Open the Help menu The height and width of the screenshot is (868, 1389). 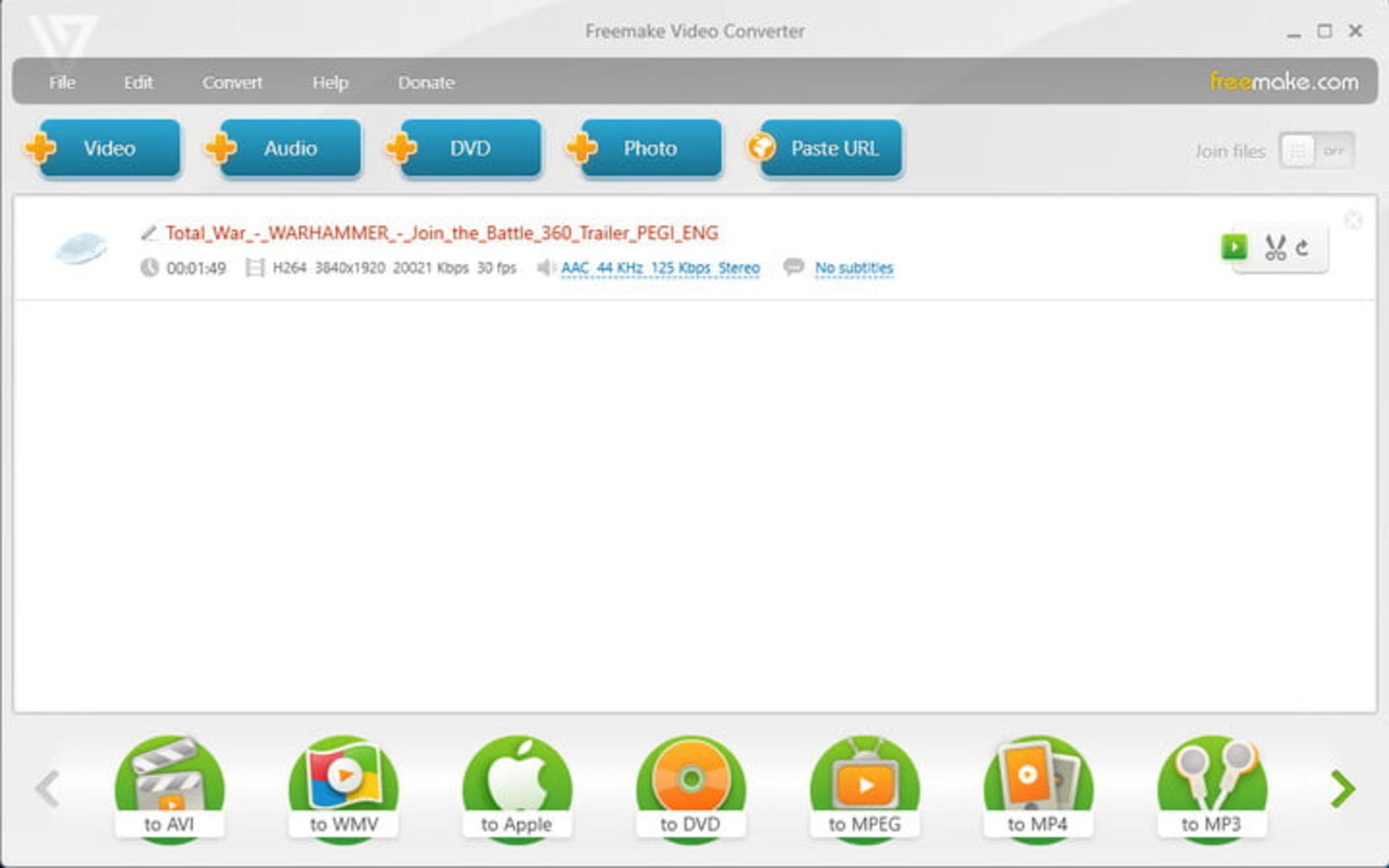pos(330,82)
